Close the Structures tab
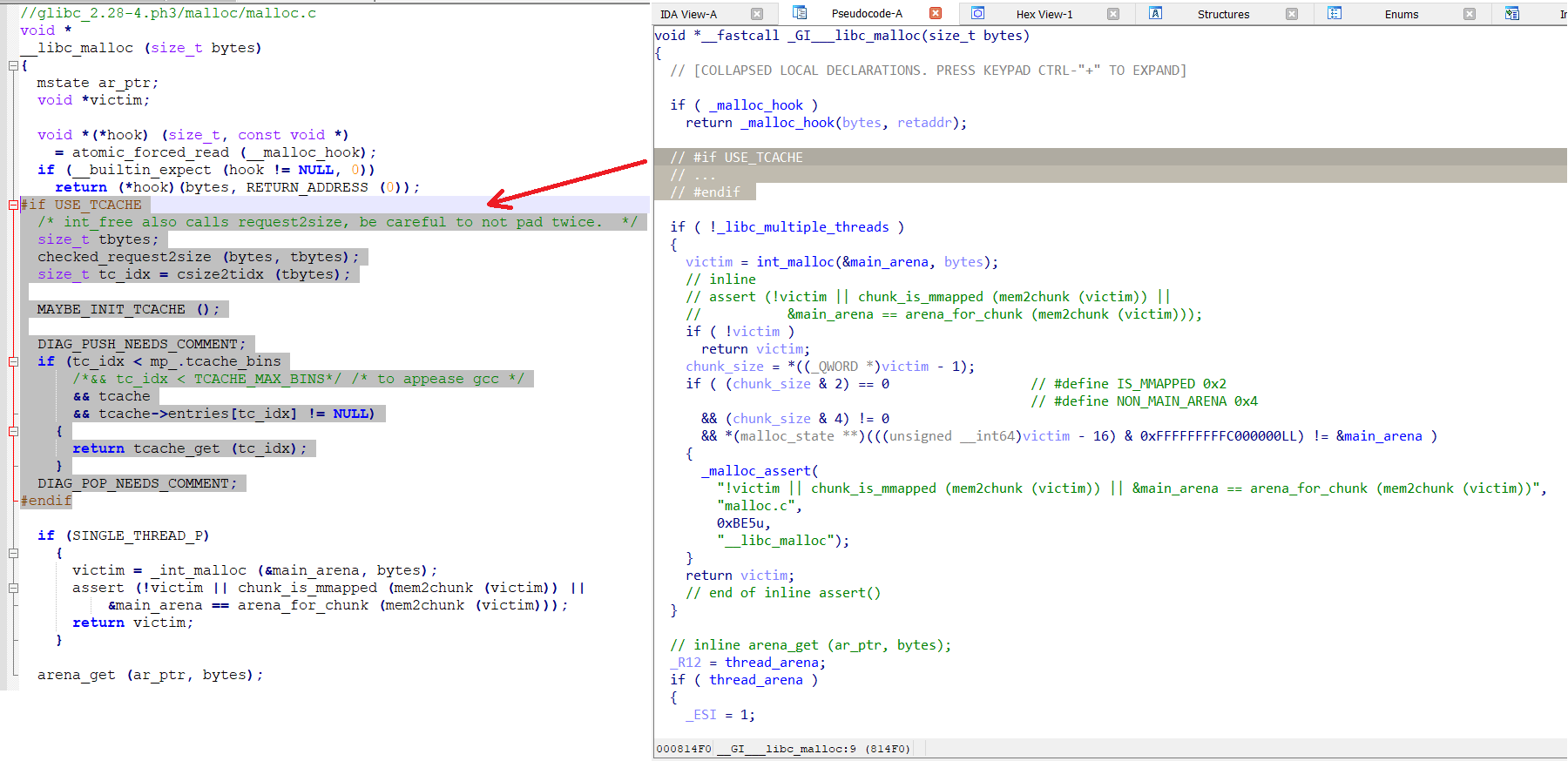 tap(1292, 14)
